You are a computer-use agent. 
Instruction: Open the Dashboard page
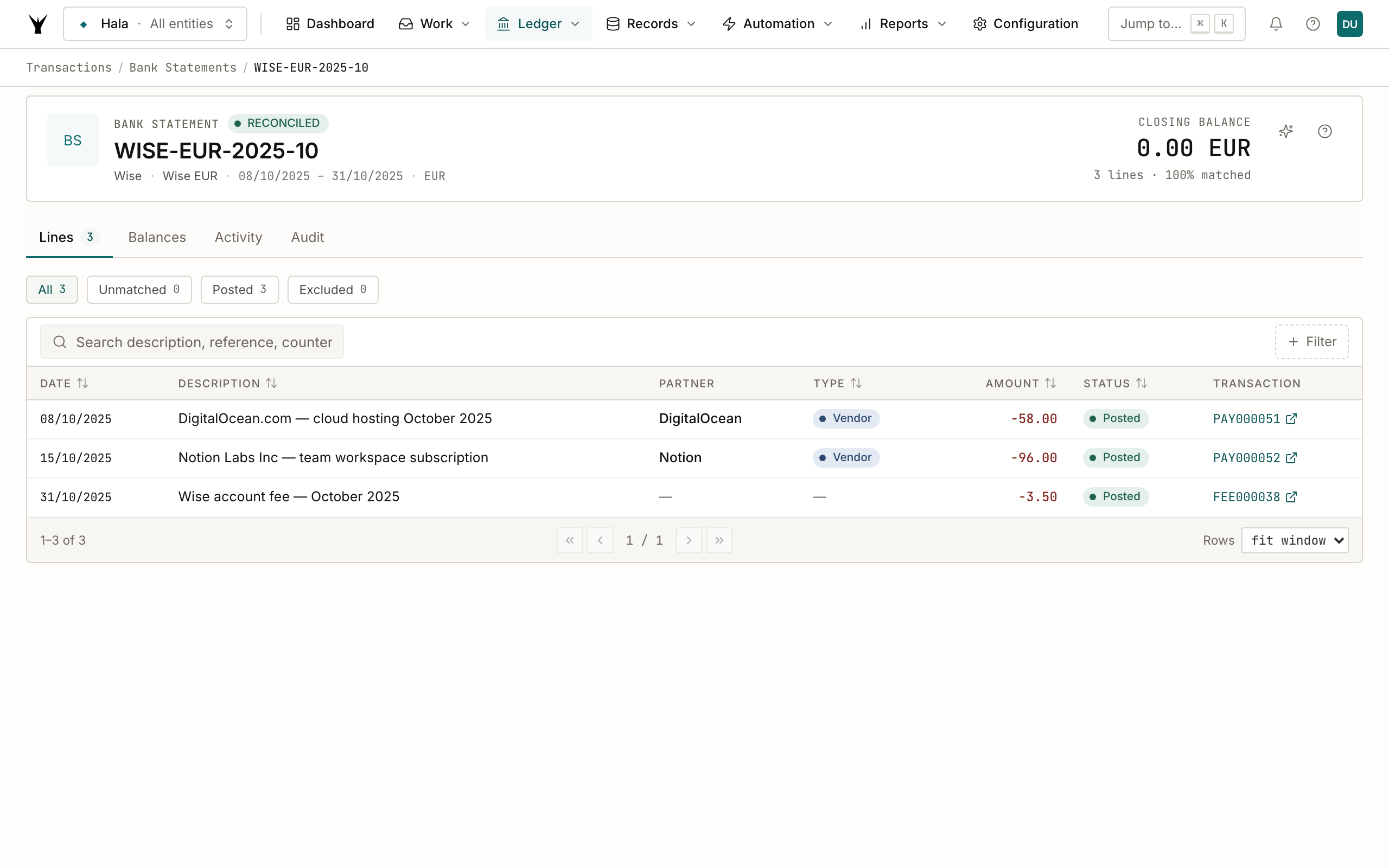(x=330, y=23)
